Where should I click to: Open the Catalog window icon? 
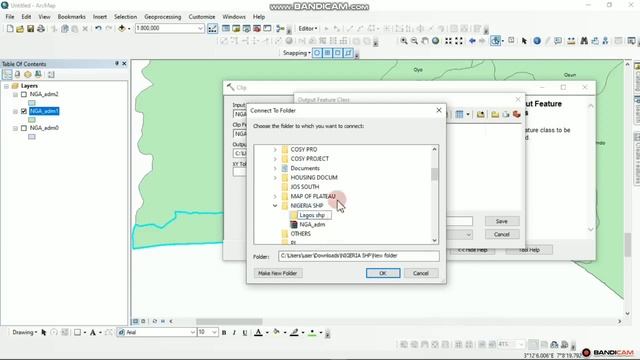click(x=236, y=29)
